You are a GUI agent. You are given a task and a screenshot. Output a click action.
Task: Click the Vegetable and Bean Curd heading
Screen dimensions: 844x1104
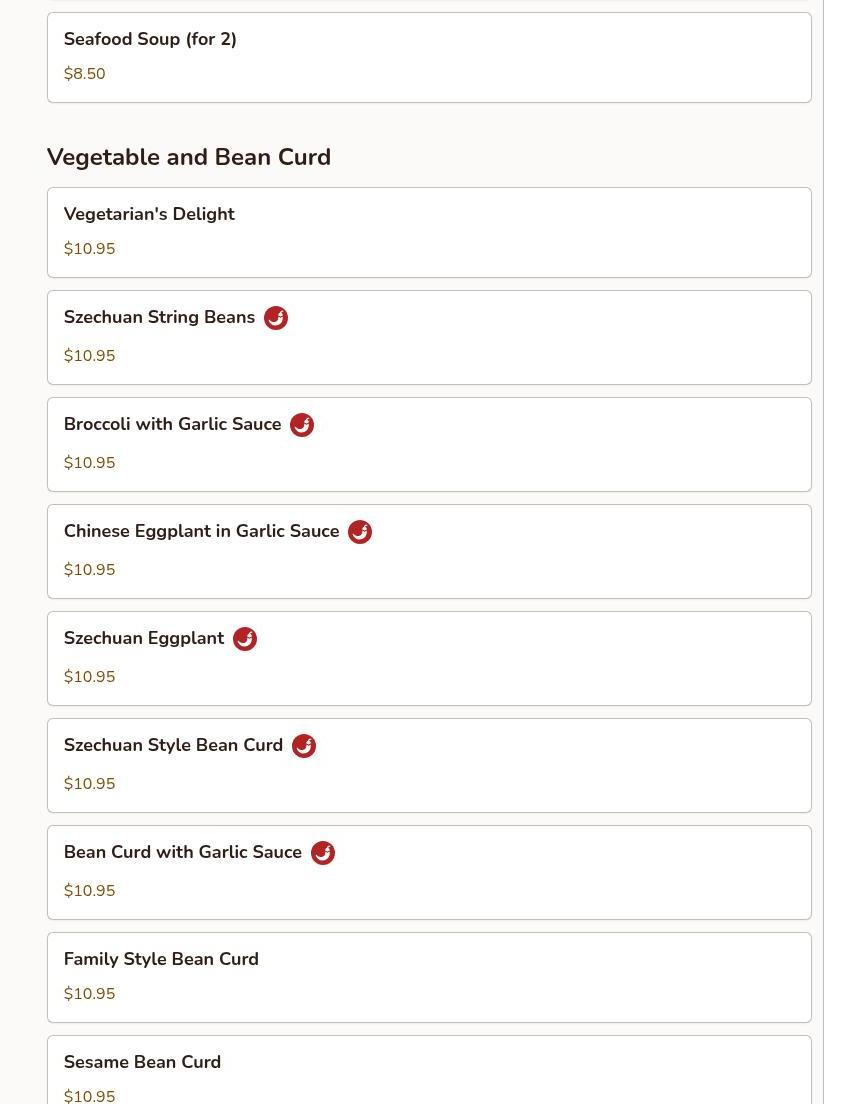click(x=188, y=157)
